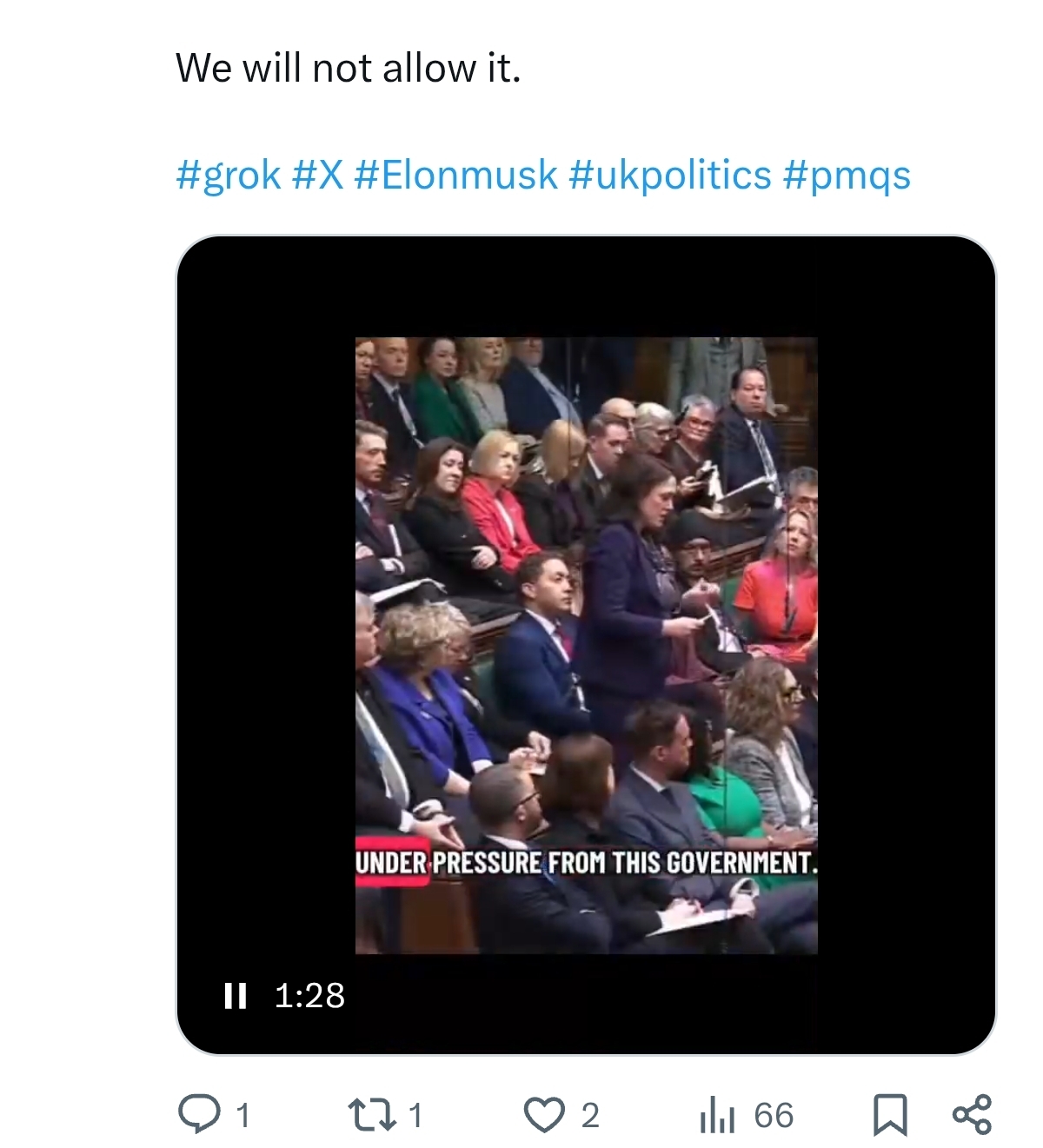This screenshot has width=1043, height=1148.
Task: Click the like count number 2
Action: click(x=590, y=1116)
